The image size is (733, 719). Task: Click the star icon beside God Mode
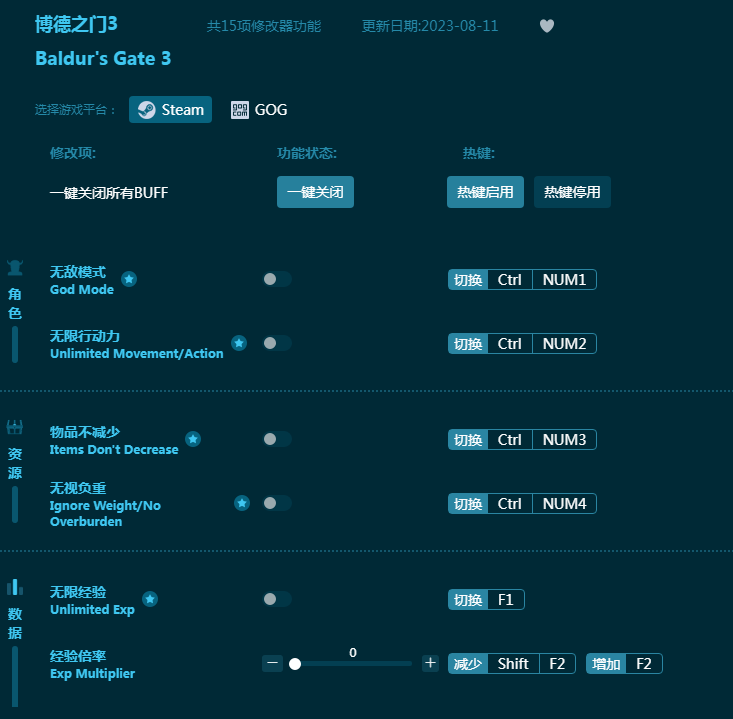click(x=129, y=279)
